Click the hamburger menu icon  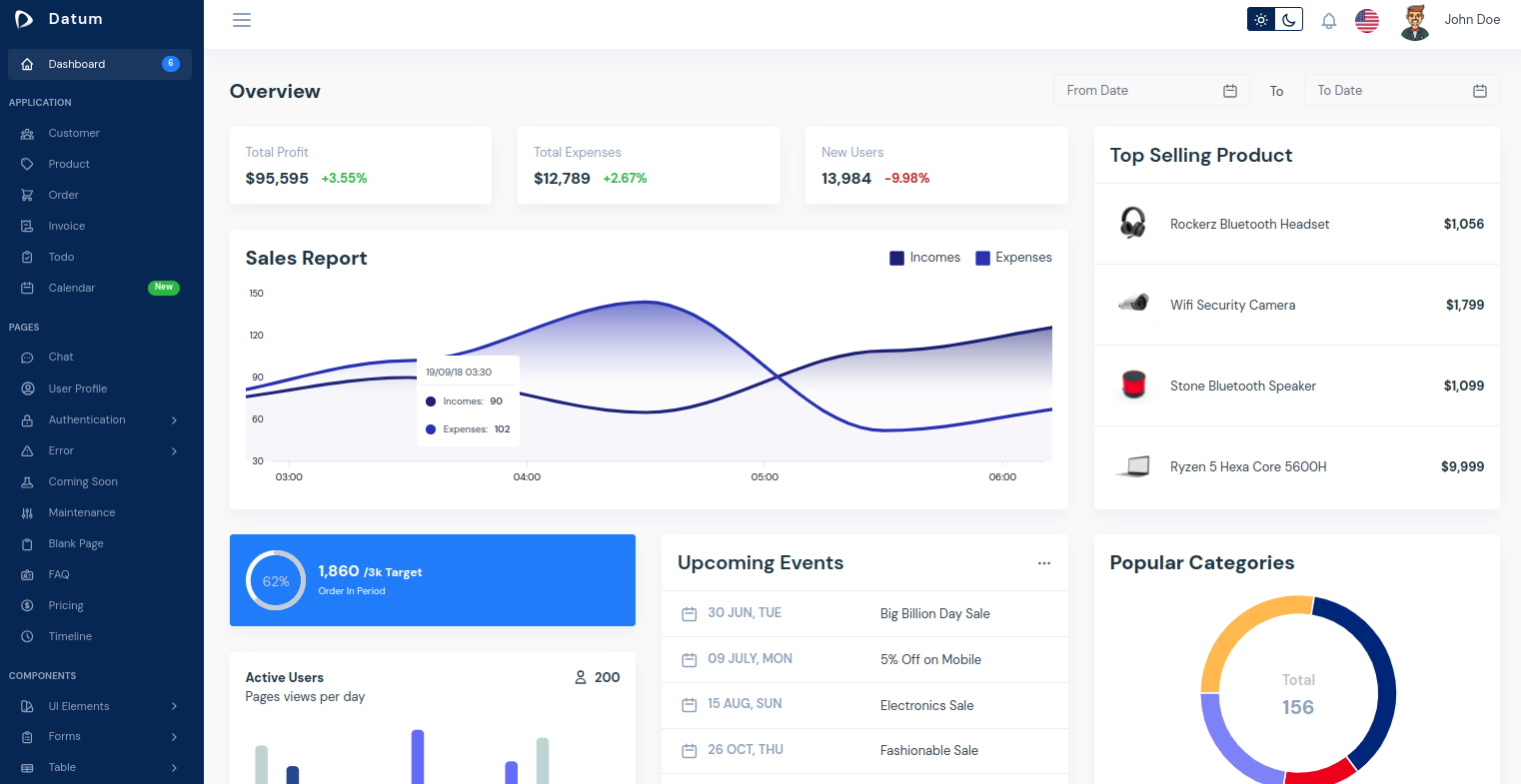242,20
